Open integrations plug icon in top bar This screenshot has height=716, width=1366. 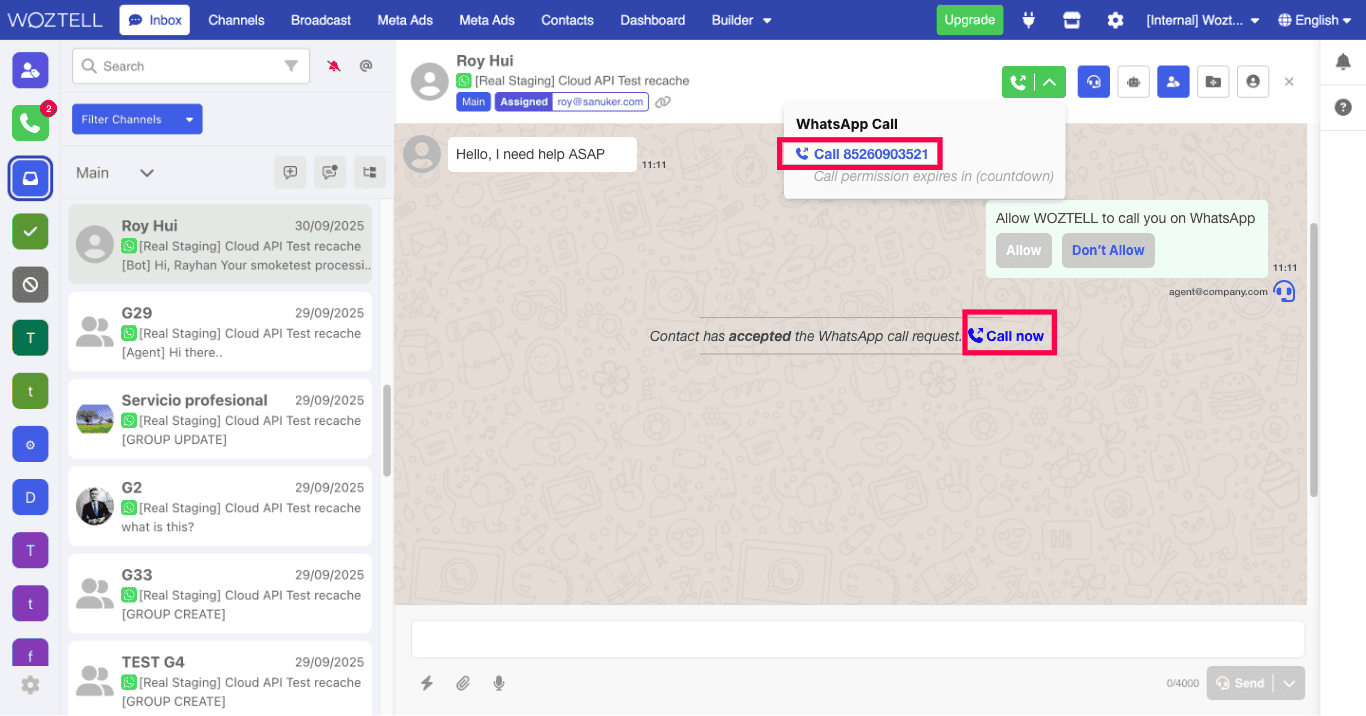(x=1029, y=20)
